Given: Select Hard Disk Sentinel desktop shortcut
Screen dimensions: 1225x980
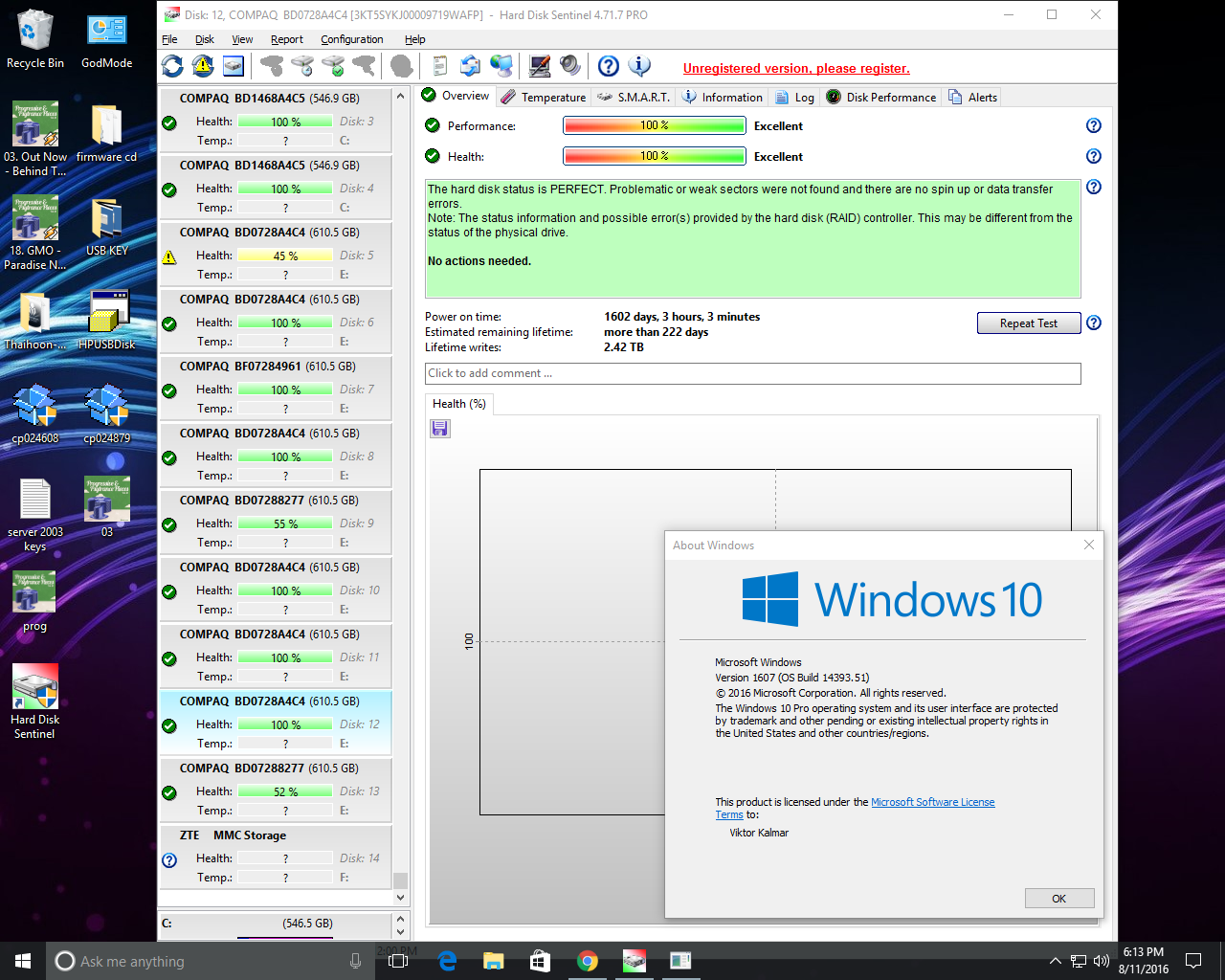Looking at the screenshot, I should click(x=35, y=702).
